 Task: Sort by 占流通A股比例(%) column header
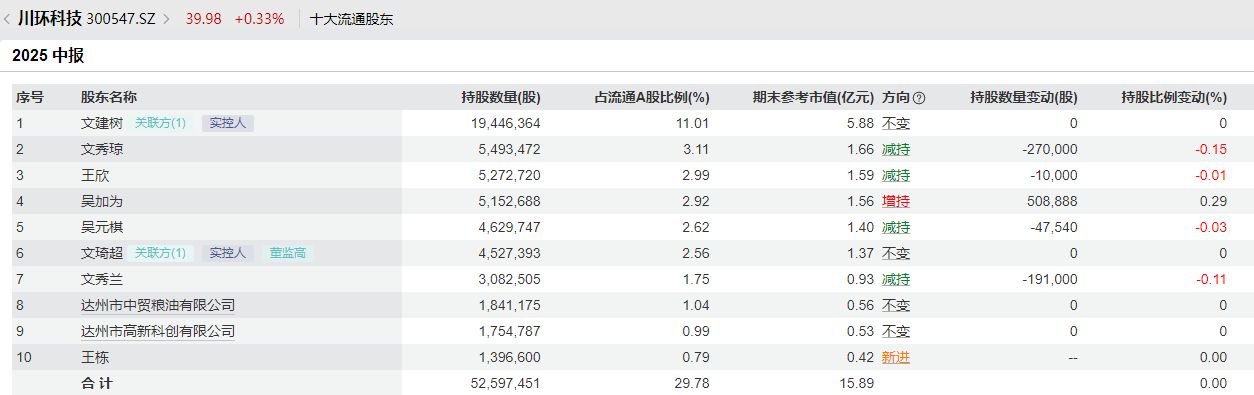coord(652,98)
